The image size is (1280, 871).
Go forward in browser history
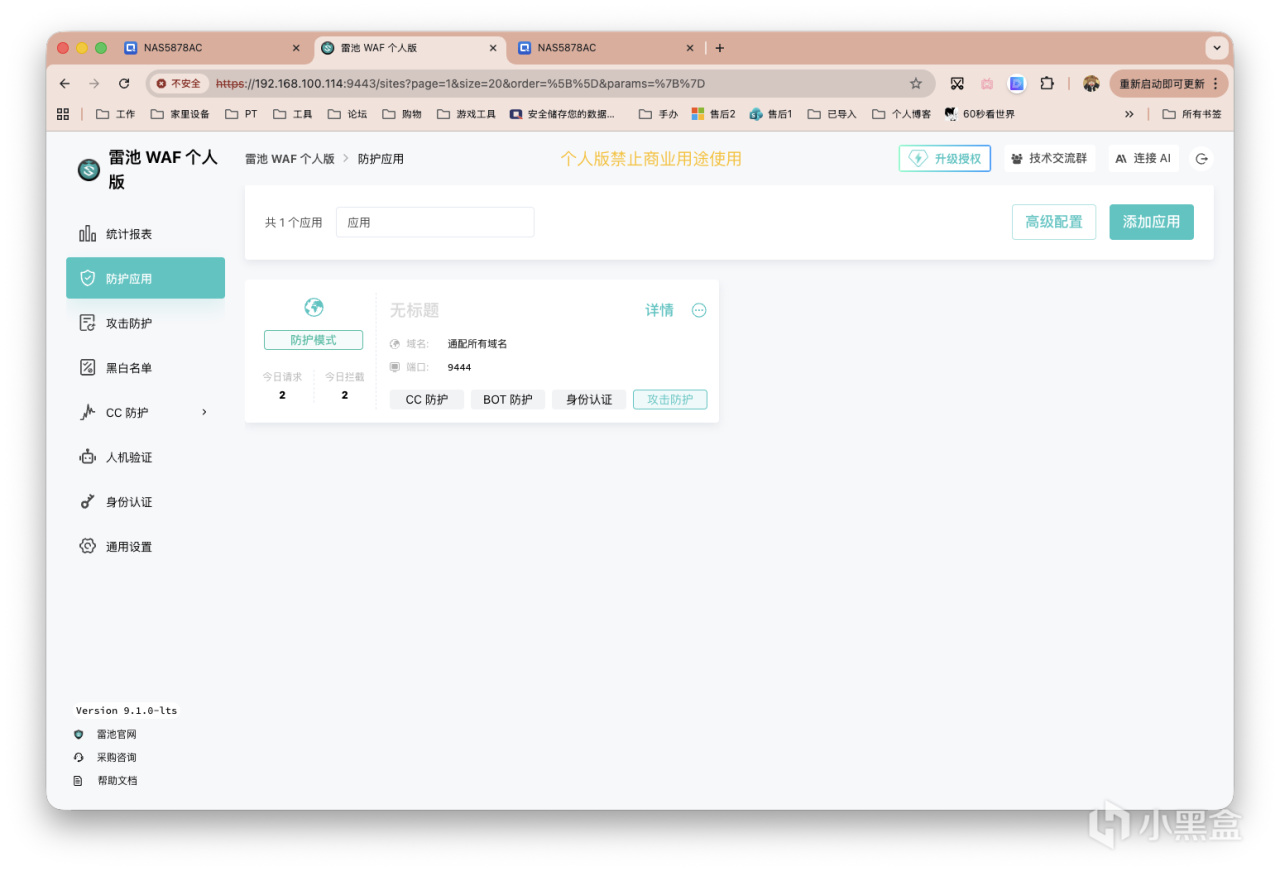[x=94, y=84]
